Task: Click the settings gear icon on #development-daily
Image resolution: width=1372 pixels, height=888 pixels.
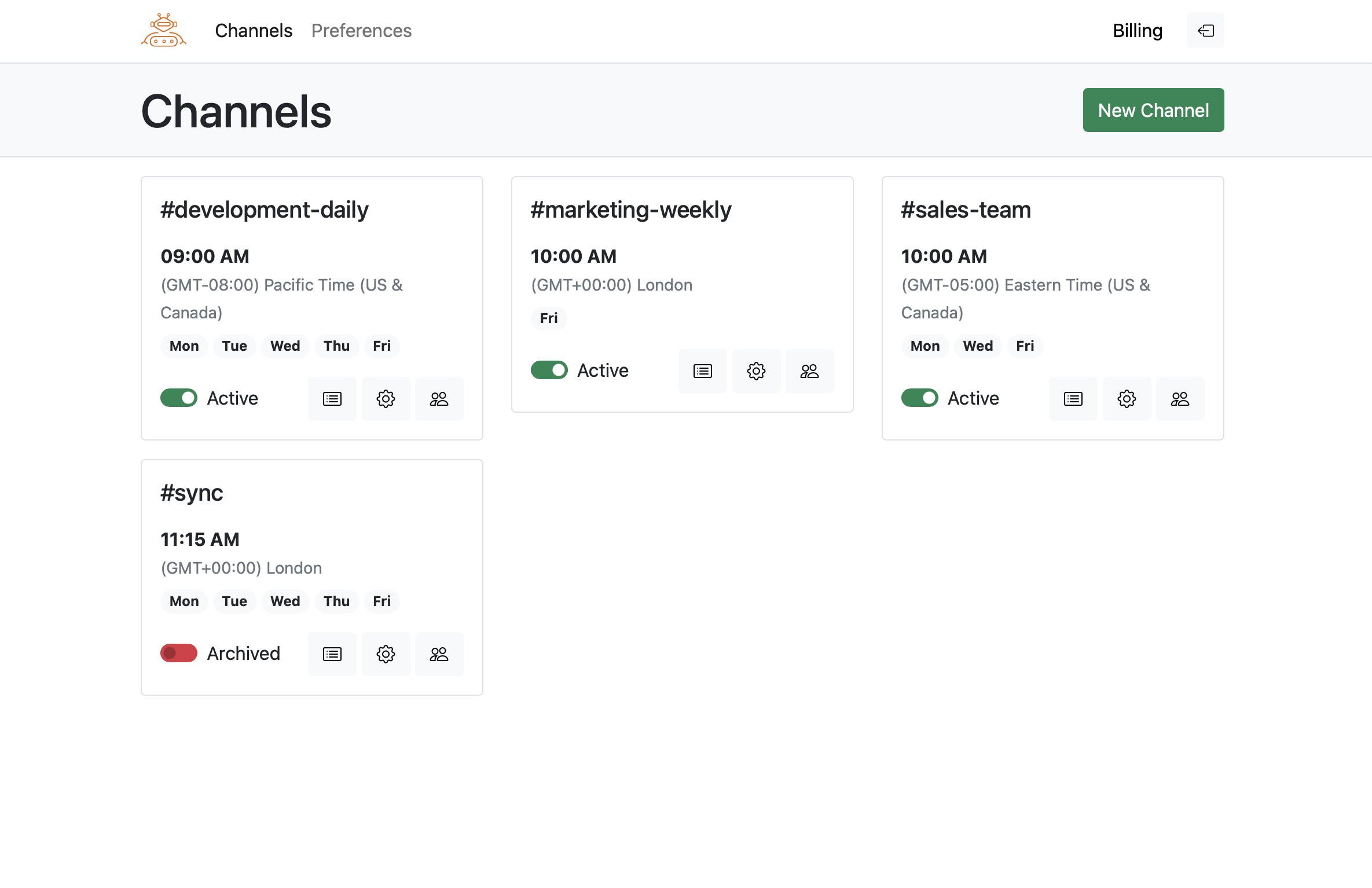Action: click(386, 398)
